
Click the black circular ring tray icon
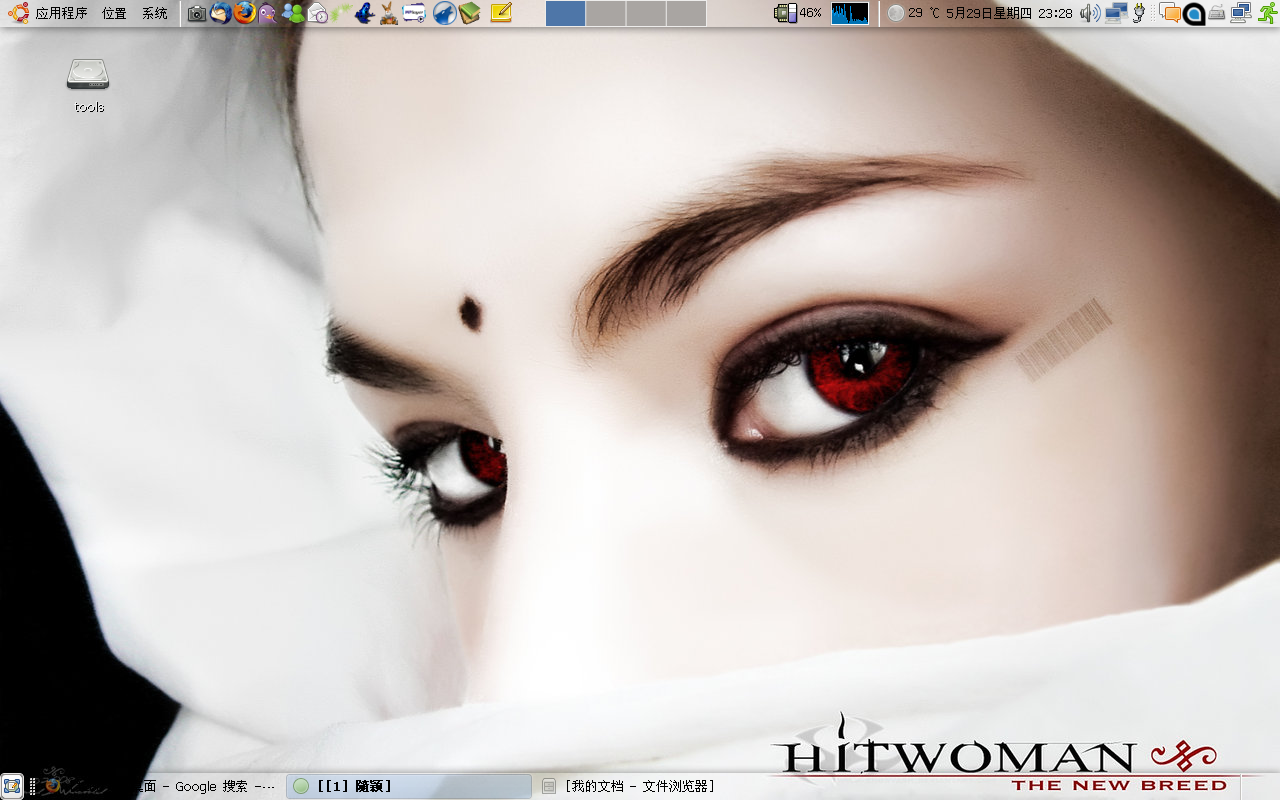point(1194,14)
